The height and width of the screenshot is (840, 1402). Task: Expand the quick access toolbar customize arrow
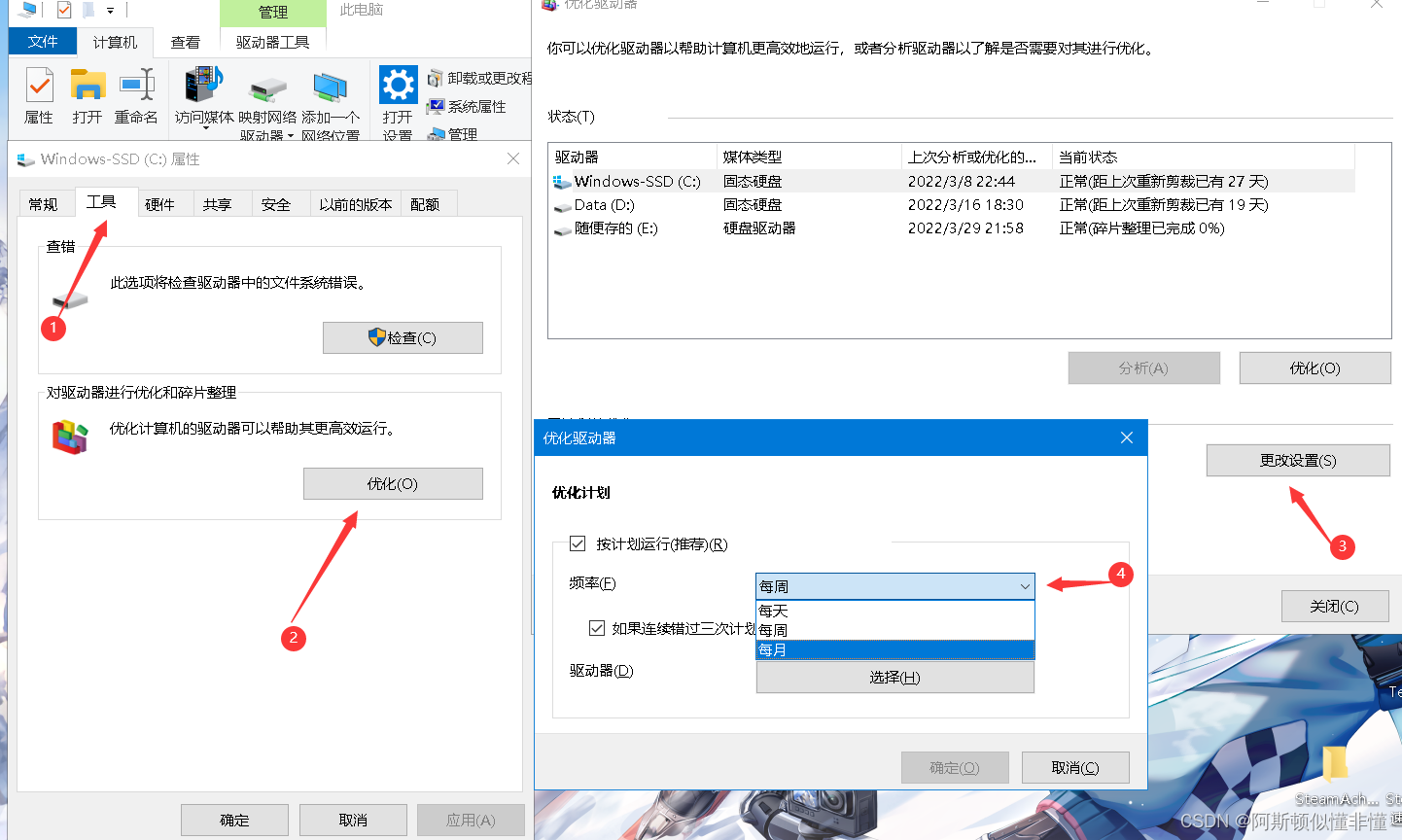point(110,10)
